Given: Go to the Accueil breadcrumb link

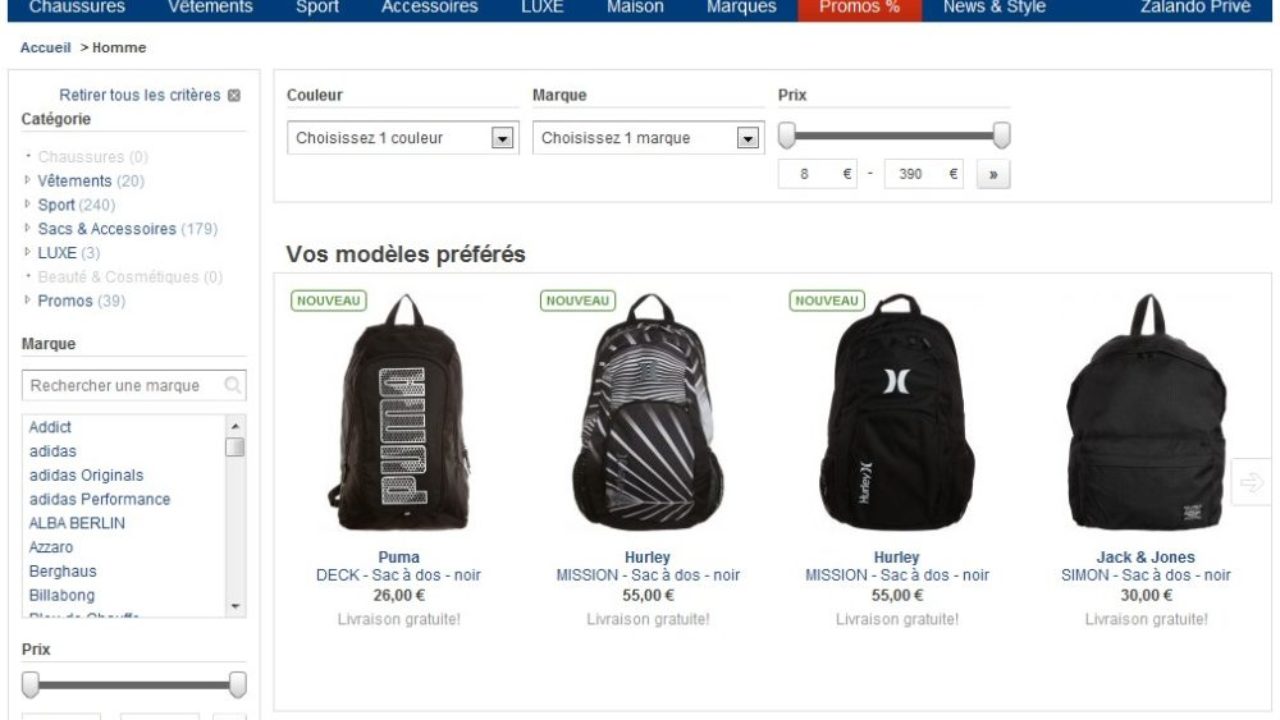Looking at the screenshot, I should tap(46, 48).
